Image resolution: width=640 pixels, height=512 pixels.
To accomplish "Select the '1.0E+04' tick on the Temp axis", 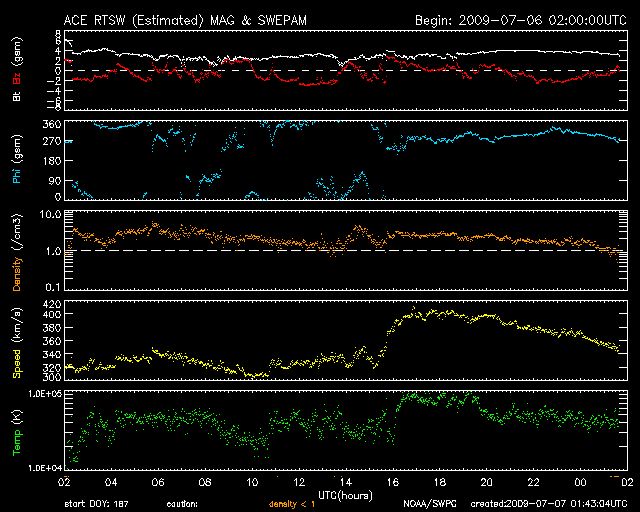I will coord(45,468).
